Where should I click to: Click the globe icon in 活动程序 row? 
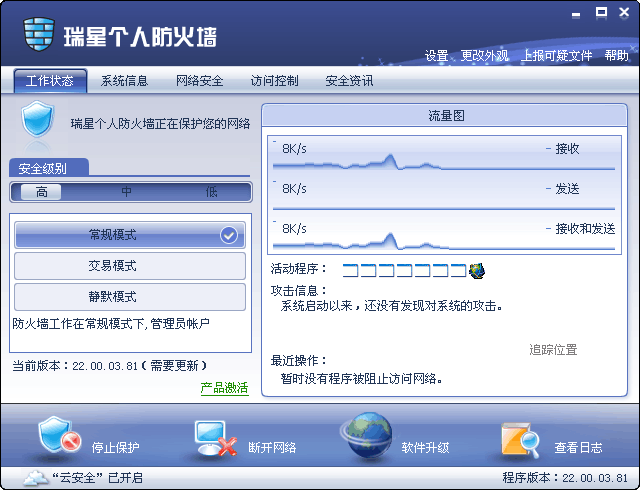(477, 269)
